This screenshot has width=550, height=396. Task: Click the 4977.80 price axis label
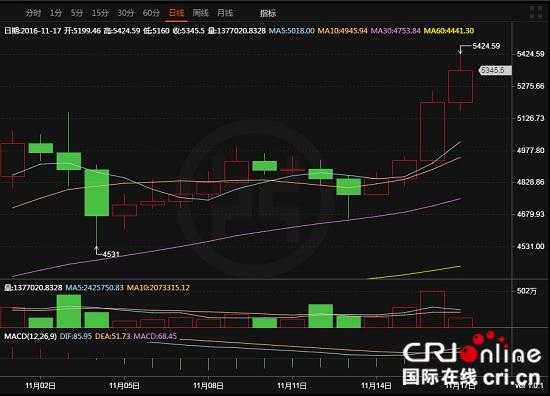point(530,150)
